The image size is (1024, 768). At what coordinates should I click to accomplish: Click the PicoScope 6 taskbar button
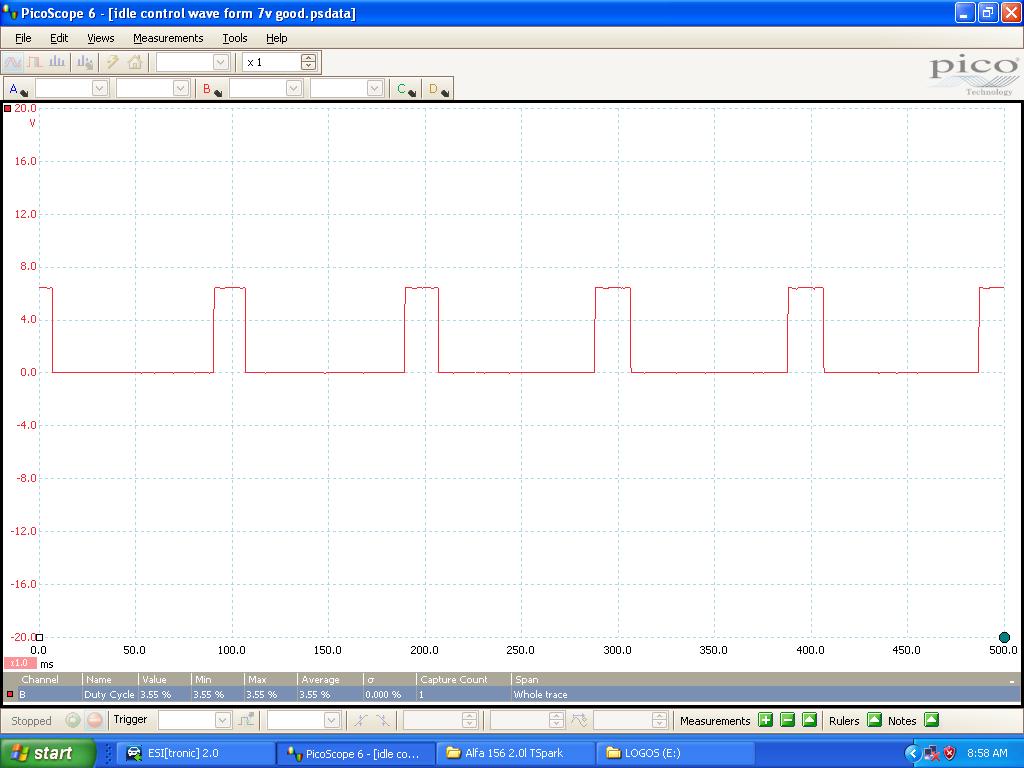click(355, 753)
